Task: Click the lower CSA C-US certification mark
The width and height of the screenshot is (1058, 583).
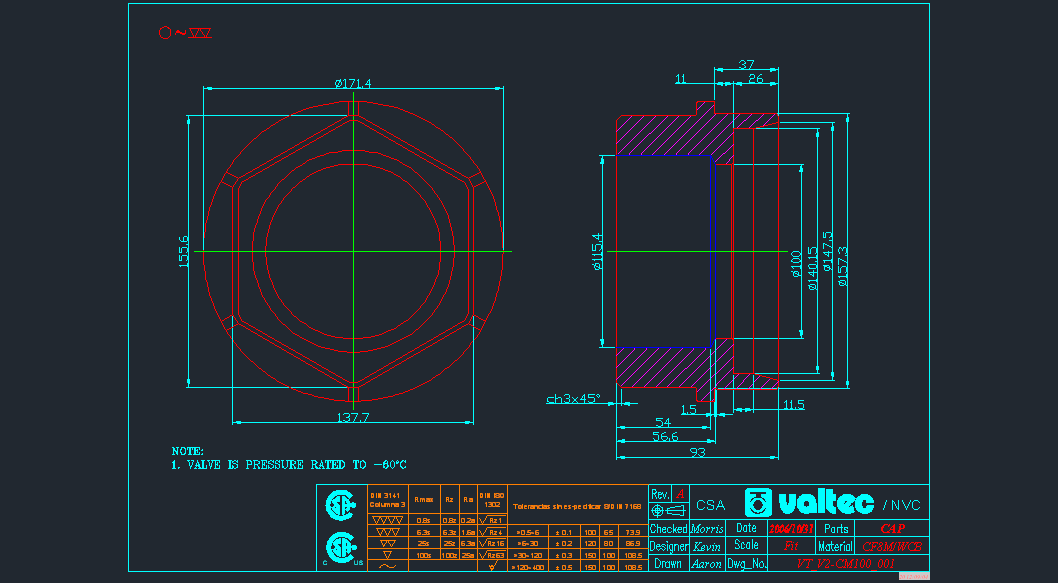Action: (x=340, y=549)
